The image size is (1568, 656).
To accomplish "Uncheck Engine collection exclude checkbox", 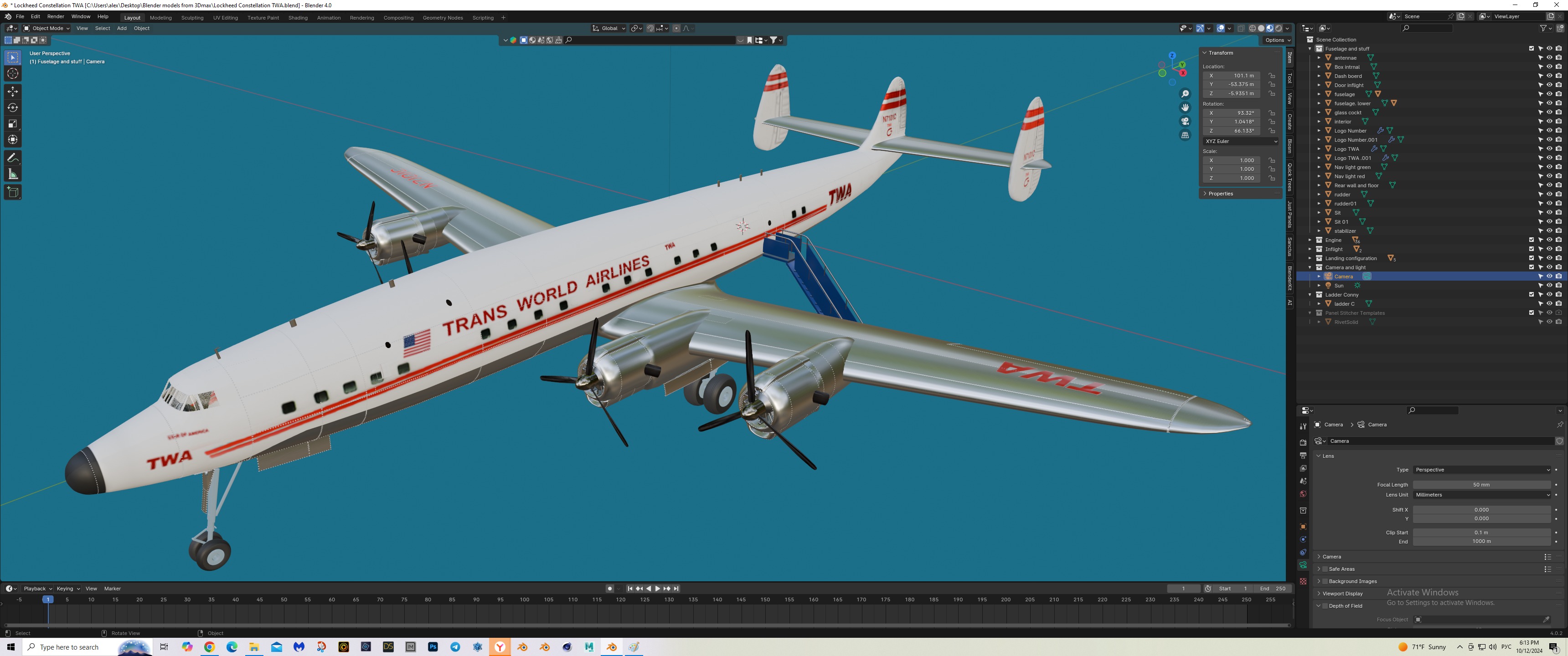I will coord(1532,240).
